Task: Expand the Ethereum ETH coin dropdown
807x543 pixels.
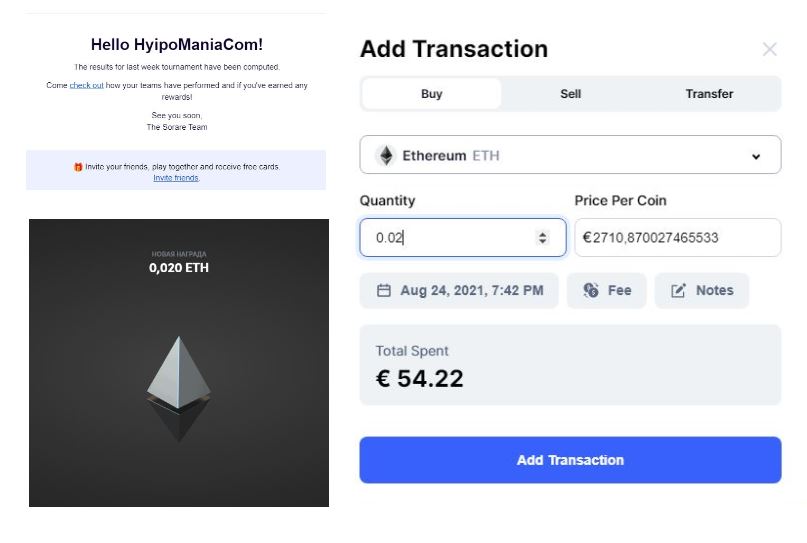Action: [570, 156]
